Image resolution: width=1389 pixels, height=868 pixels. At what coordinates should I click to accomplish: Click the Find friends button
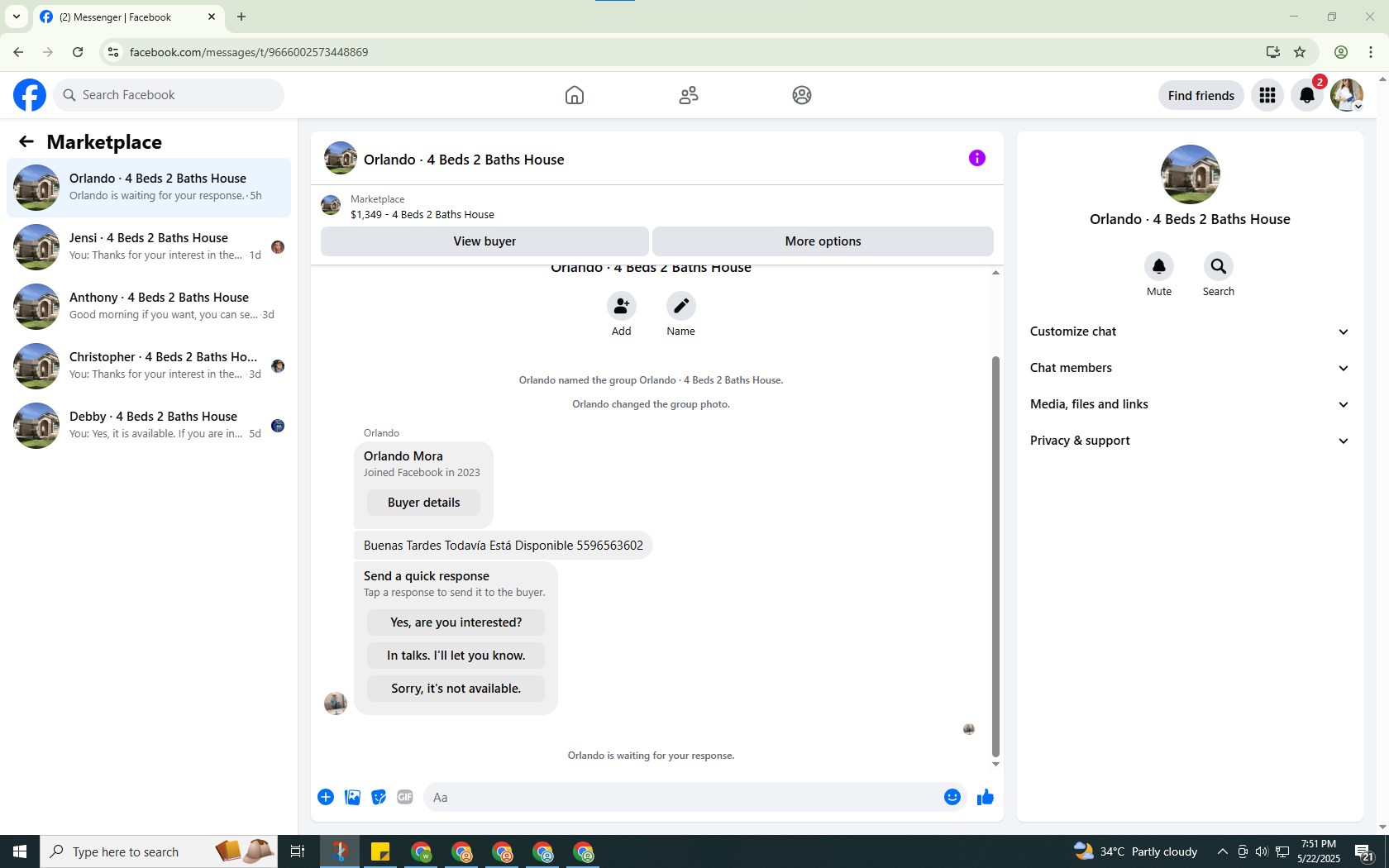tap(1200, 95)
